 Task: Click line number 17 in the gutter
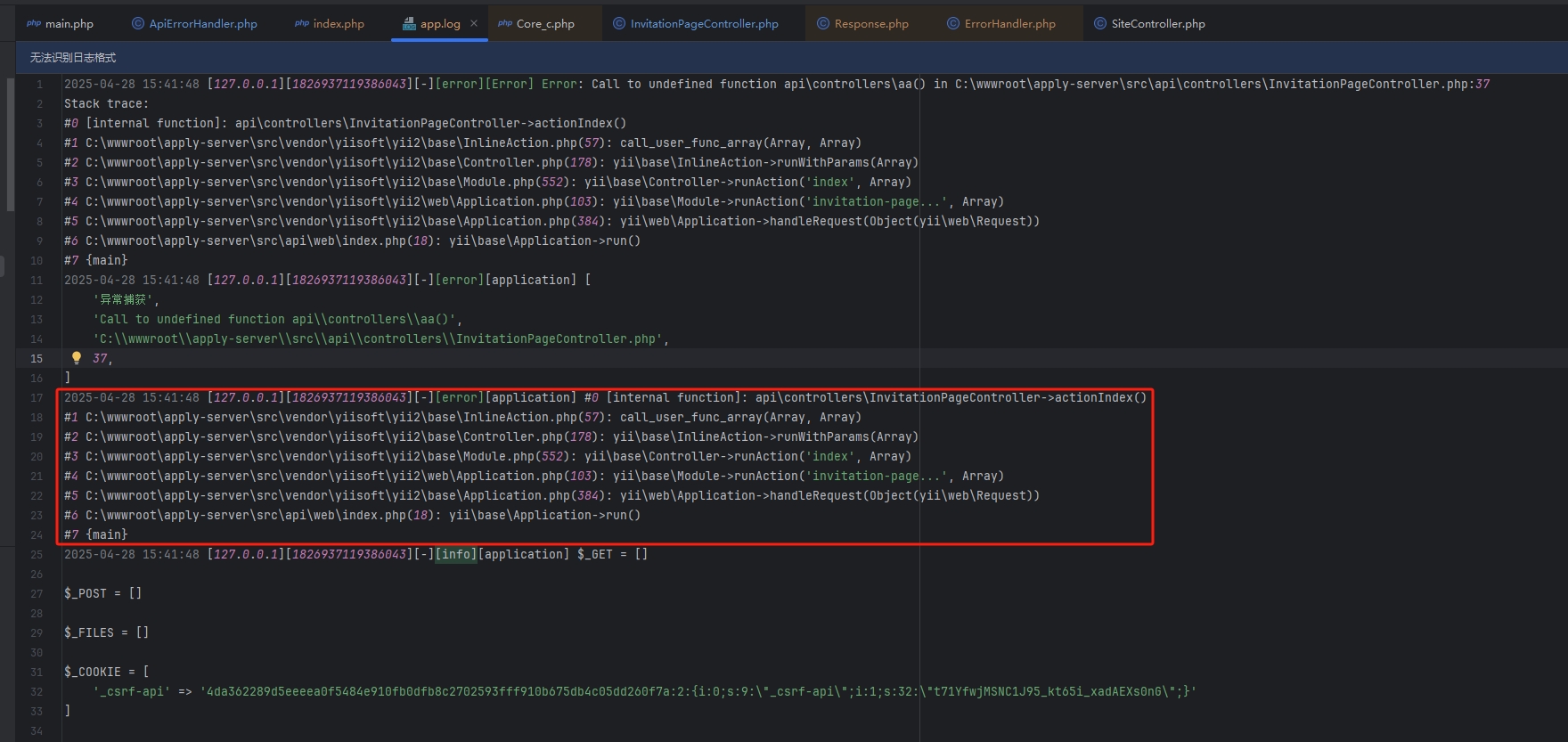click(37, 397)
